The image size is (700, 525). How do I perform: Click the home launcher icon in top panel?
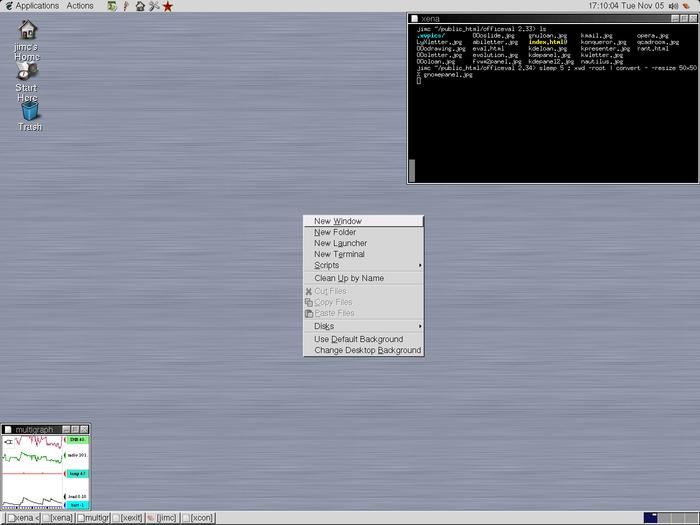coord(139,6)
